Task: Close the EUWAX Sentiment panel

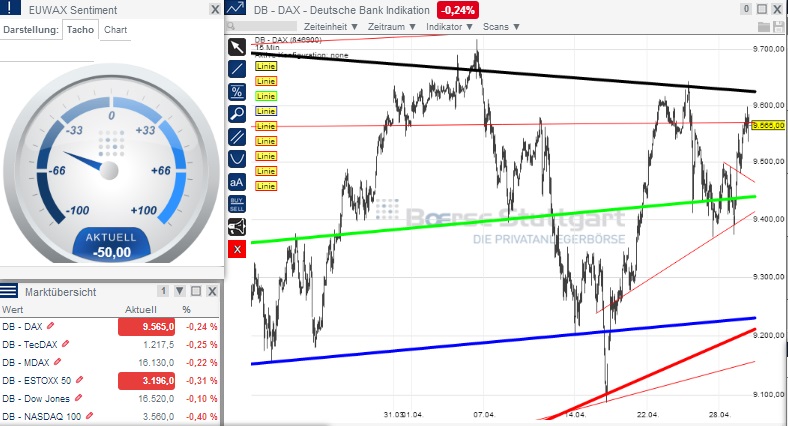Action: pos(215,10)
